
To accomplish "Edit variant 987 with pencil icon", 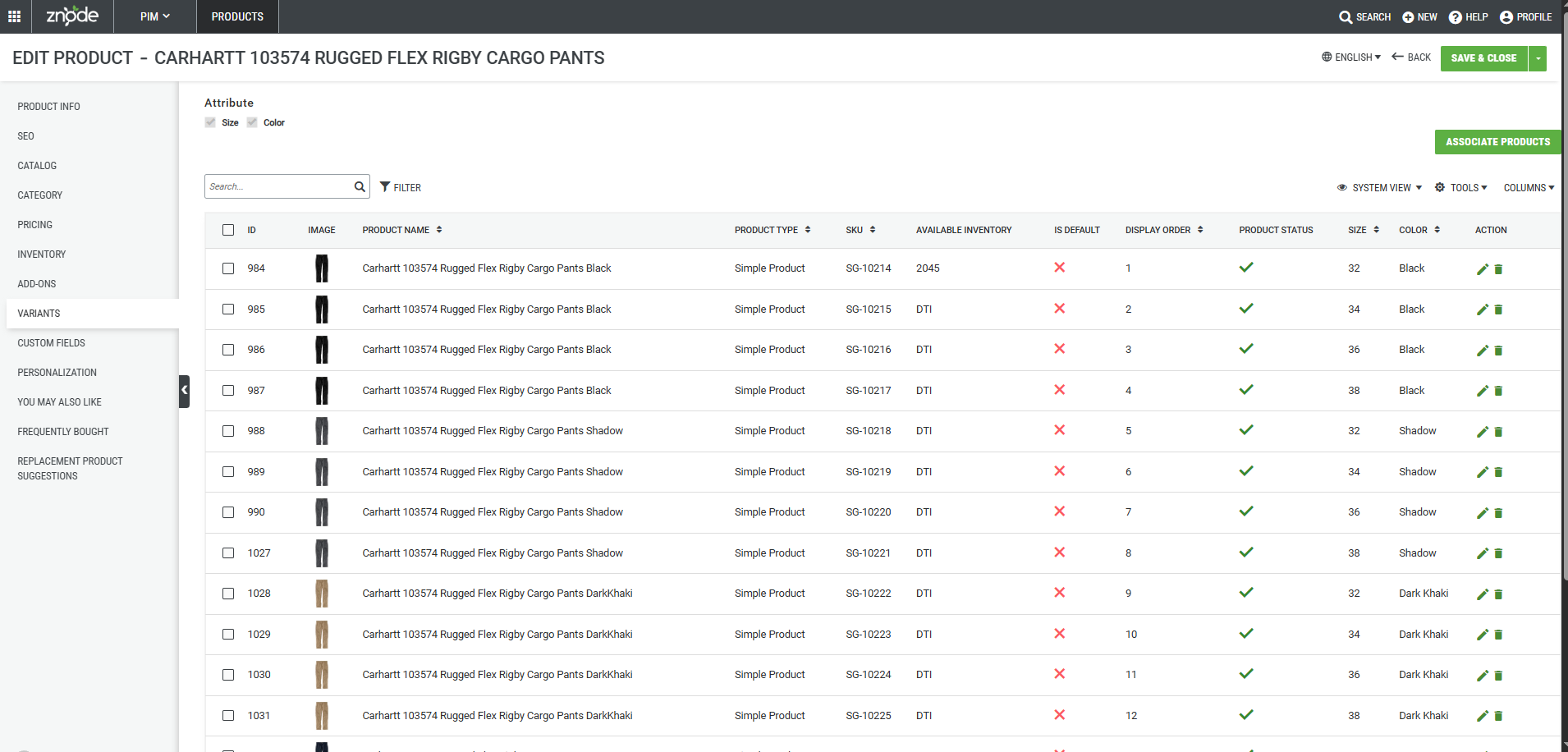I will [x=1483, y=391].
